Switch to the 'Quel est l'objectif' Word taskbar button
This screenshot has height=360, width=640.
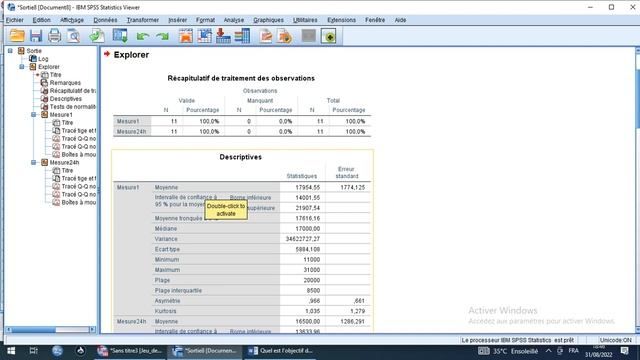(281, 351)
